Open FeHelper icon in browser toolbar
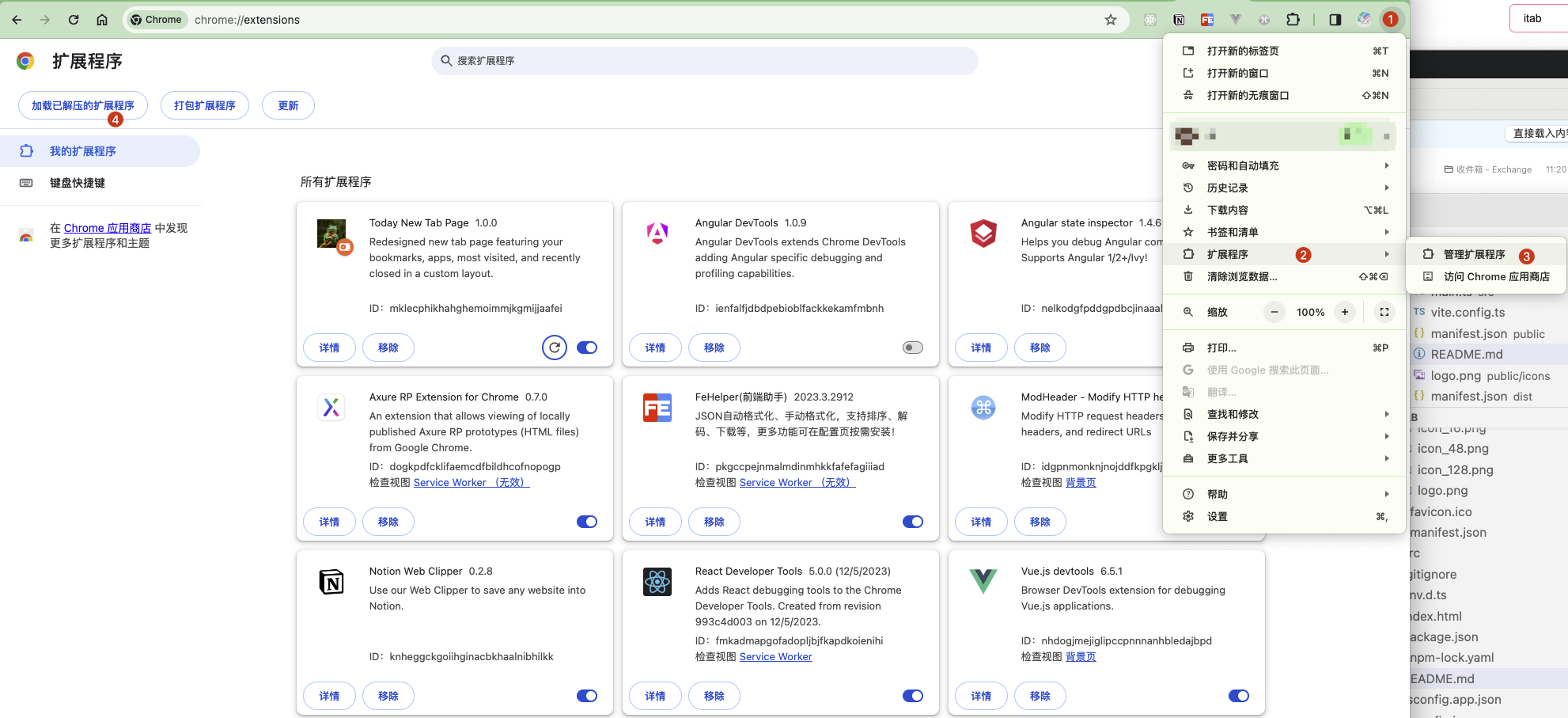The height and width of the screenshot is (718, 1568). (x=1207, y=20)
